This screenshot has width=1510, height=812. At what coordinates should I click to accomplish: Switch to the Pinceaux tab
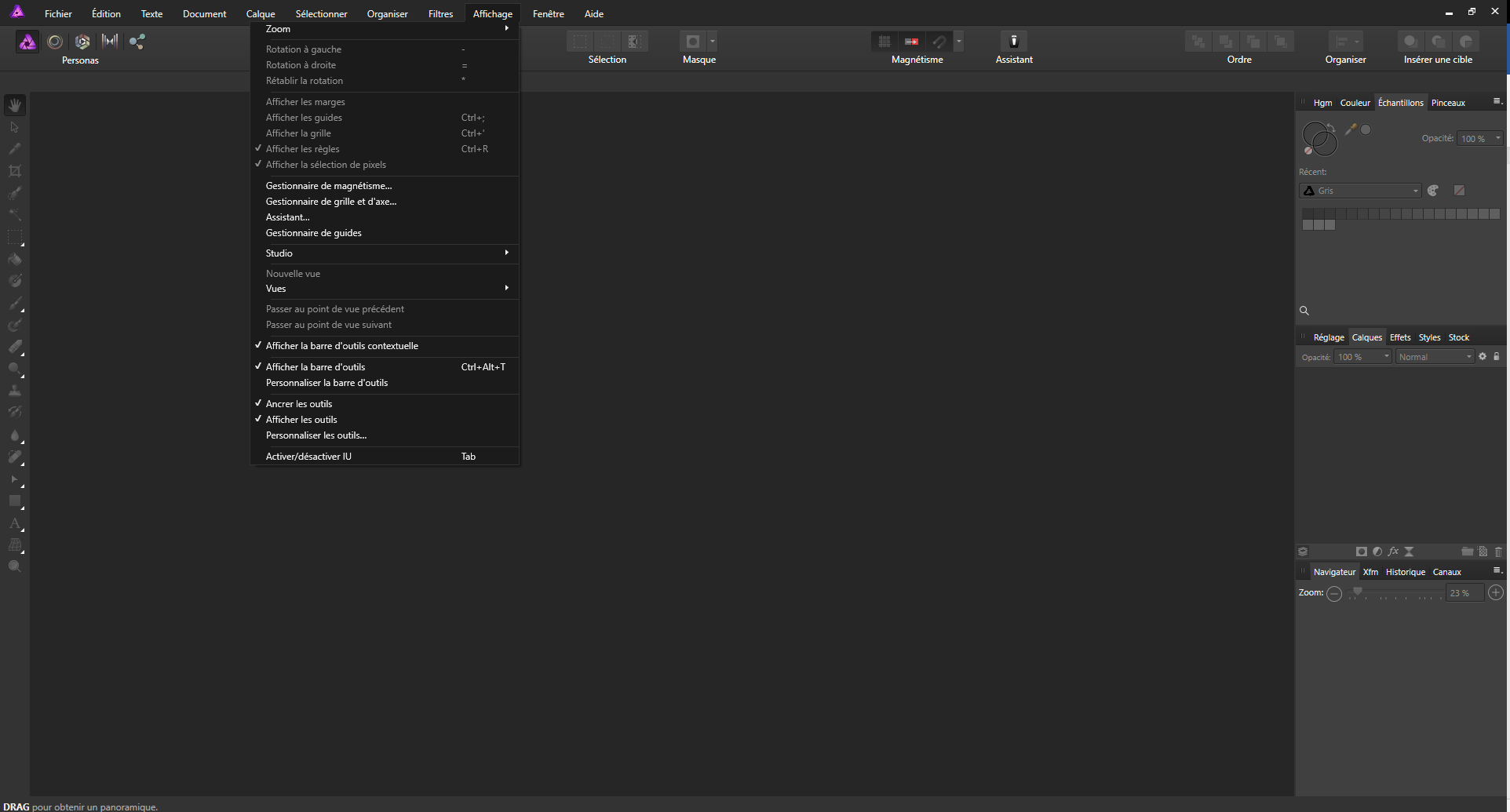coord(1448,103)
